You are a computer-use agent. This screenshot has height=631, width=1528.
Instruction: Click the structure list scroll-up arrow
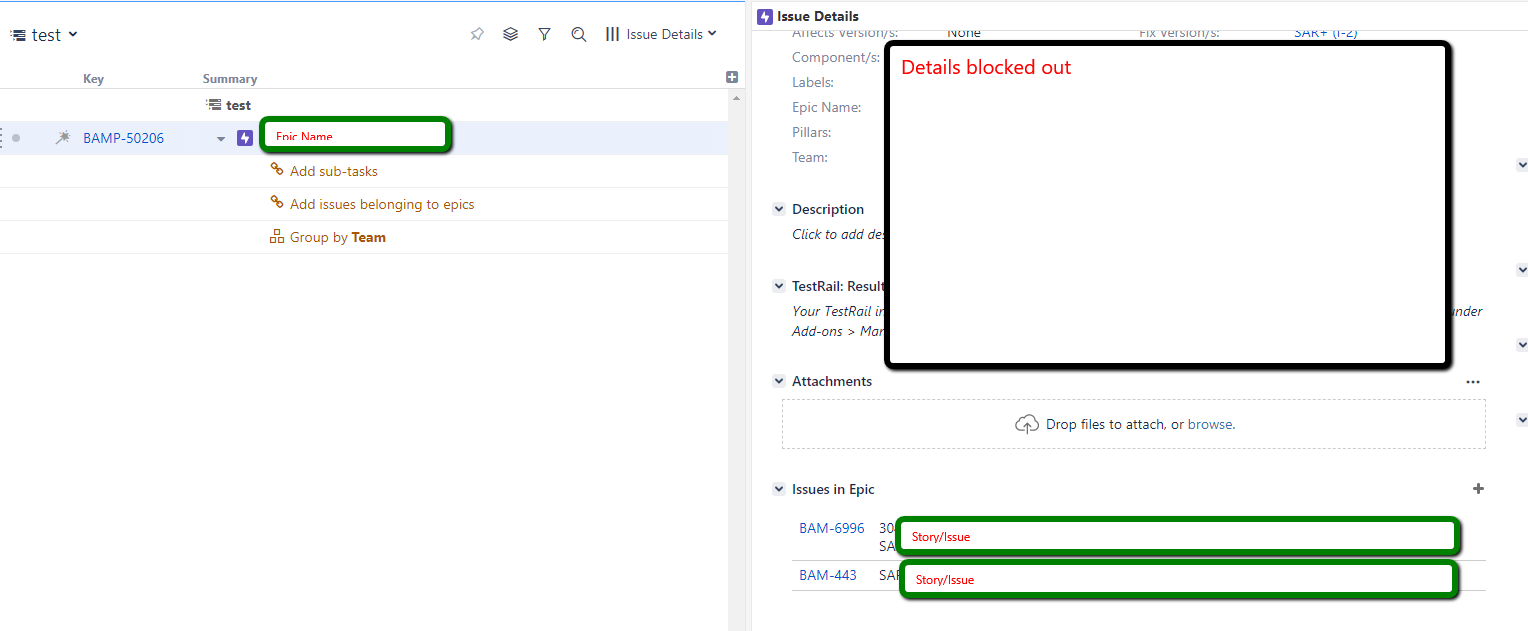[x=737, y=98]
